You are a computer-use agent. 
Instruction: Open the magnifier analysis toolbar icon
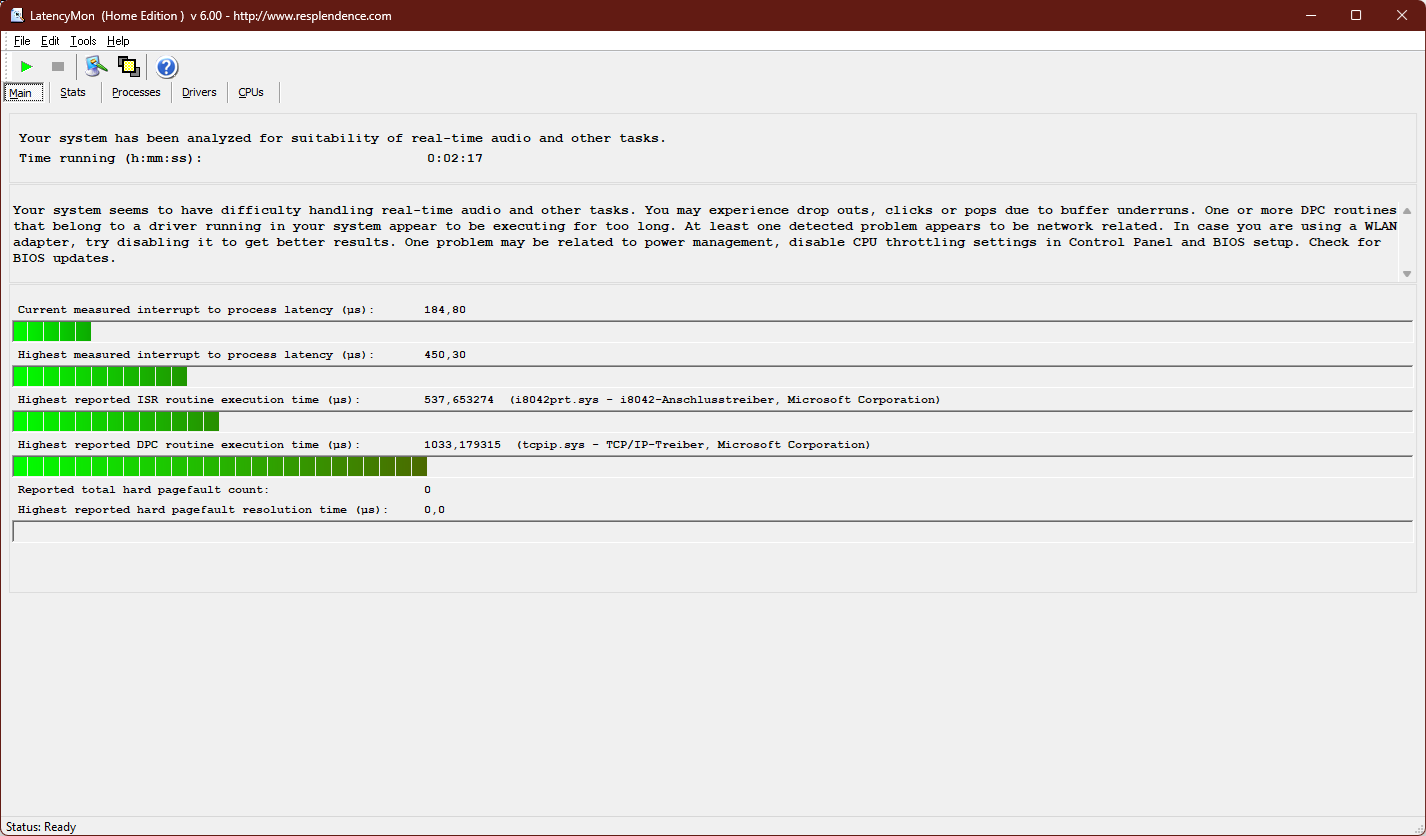tap(96, 67)
